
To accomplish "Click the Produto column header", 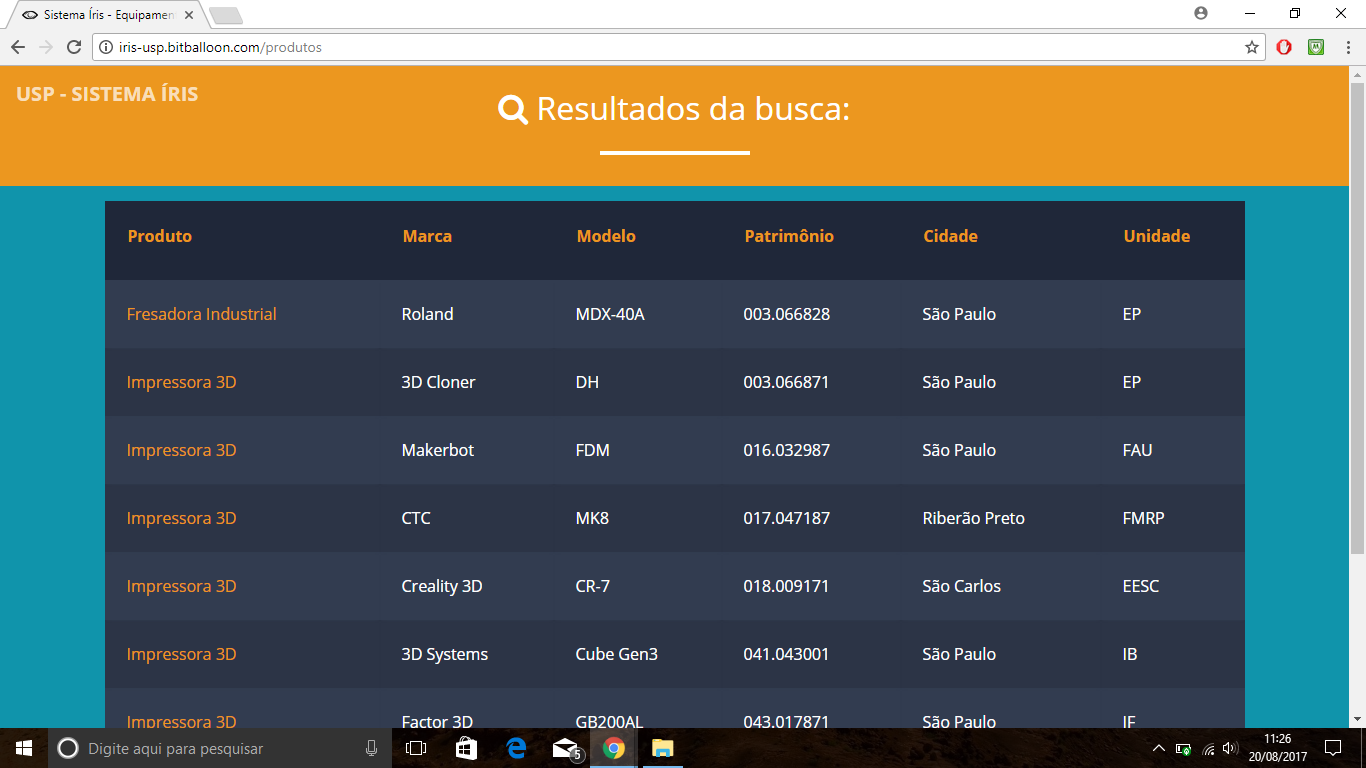I will tap(160, 236).
